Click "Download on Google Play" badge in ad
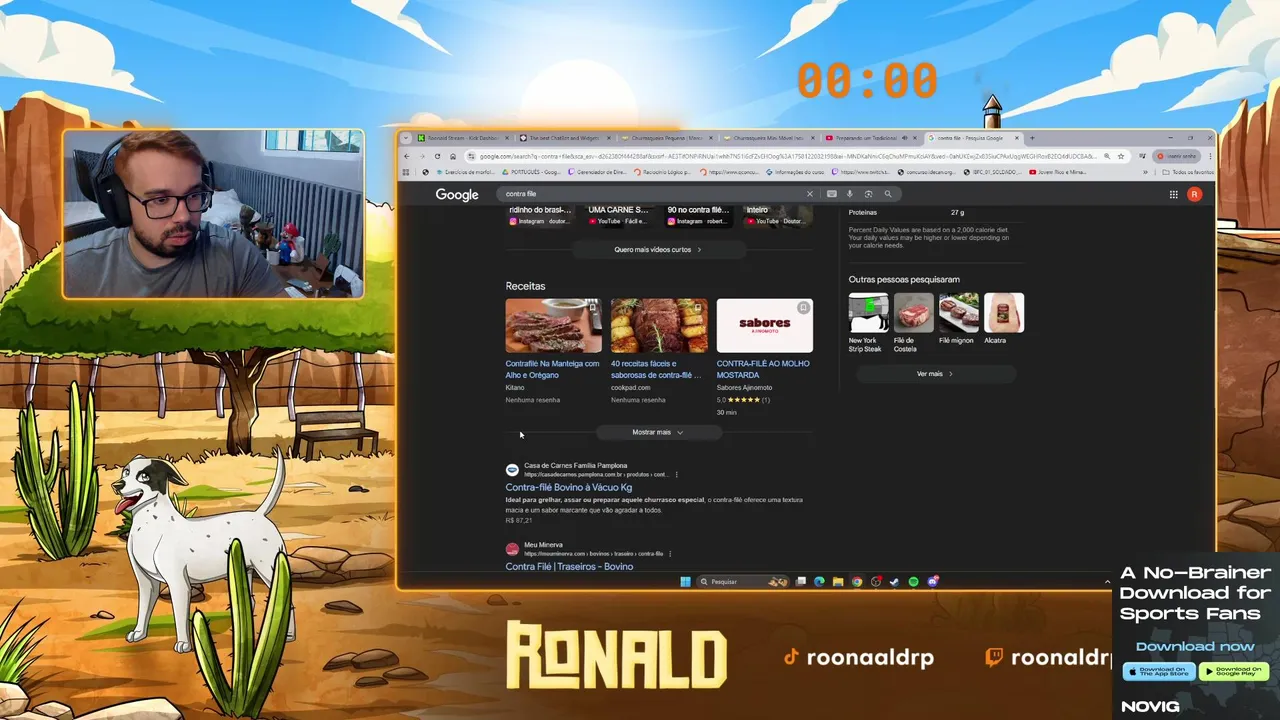 (x=1233, y=671)
